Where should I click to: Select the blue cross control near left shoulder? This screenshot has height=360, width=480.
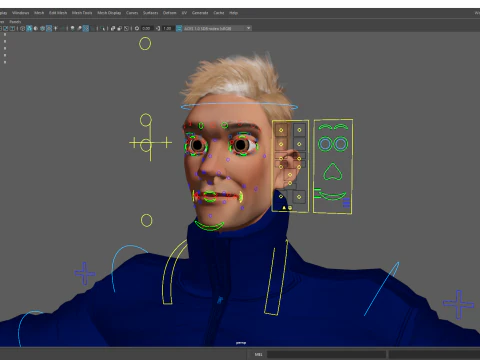pyautogui.click(x=85, y=273)
